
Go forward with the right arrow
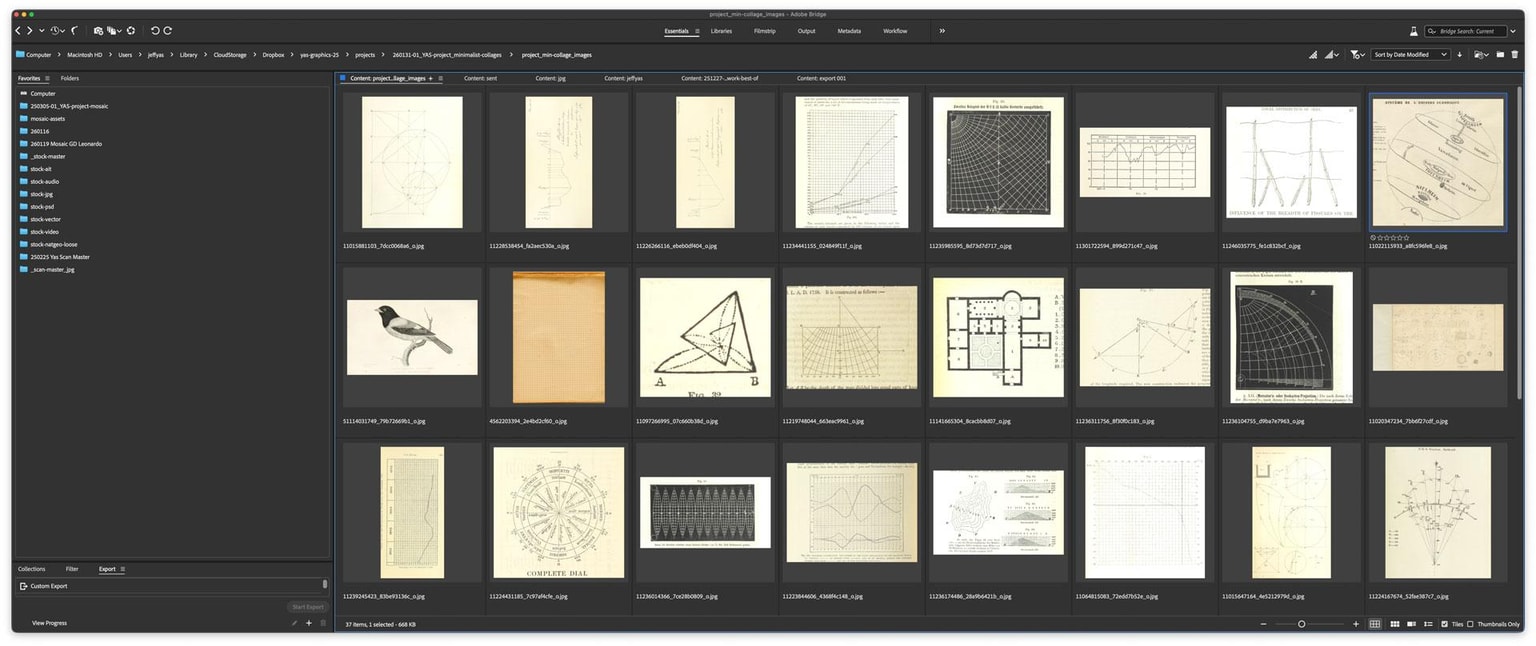(x=29, y=31)
